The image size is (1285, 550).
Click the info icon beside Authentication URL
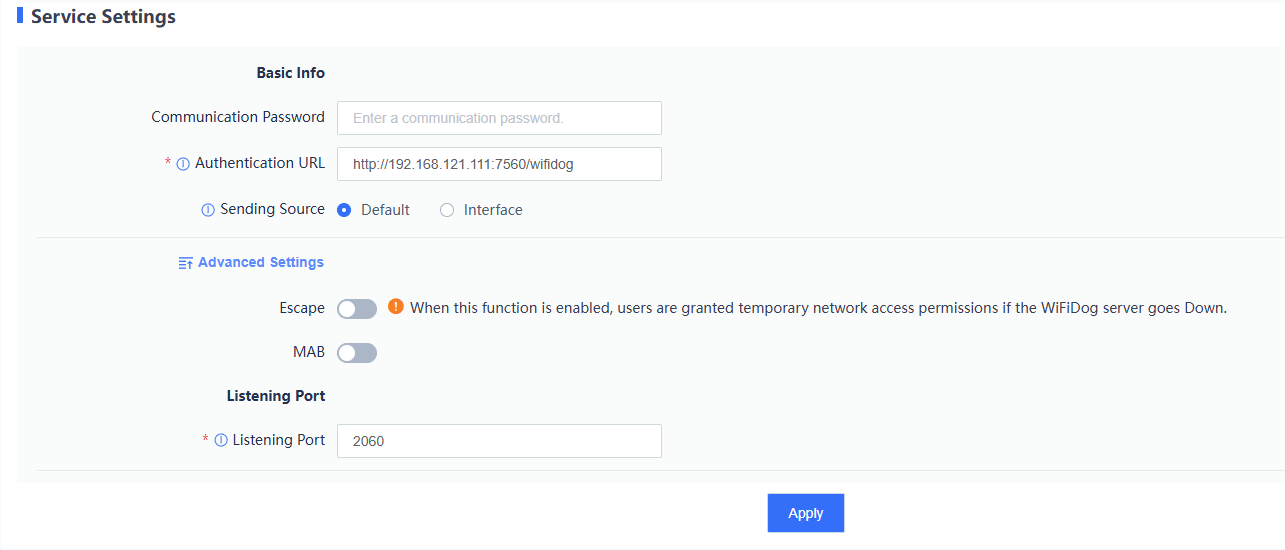(183, 164)
